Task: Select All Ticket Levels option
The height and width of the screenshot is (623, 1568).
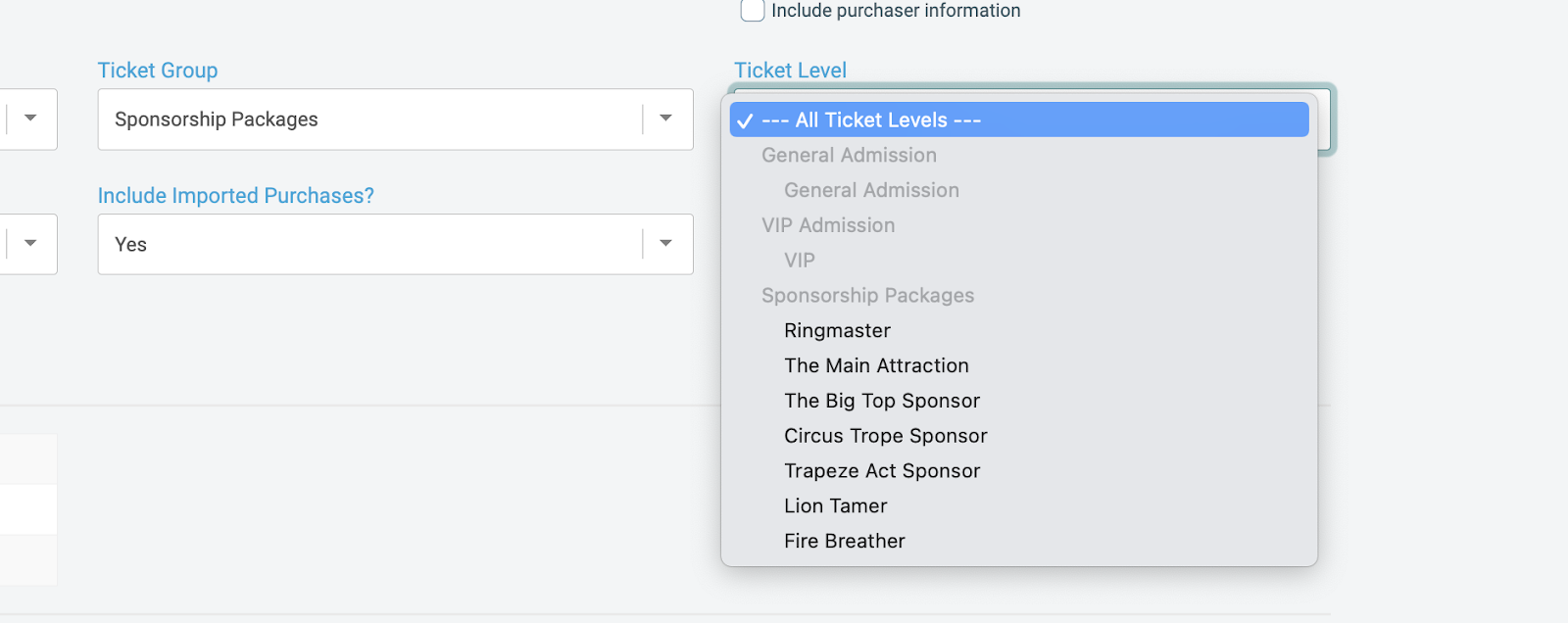Action: click(871, 120)
